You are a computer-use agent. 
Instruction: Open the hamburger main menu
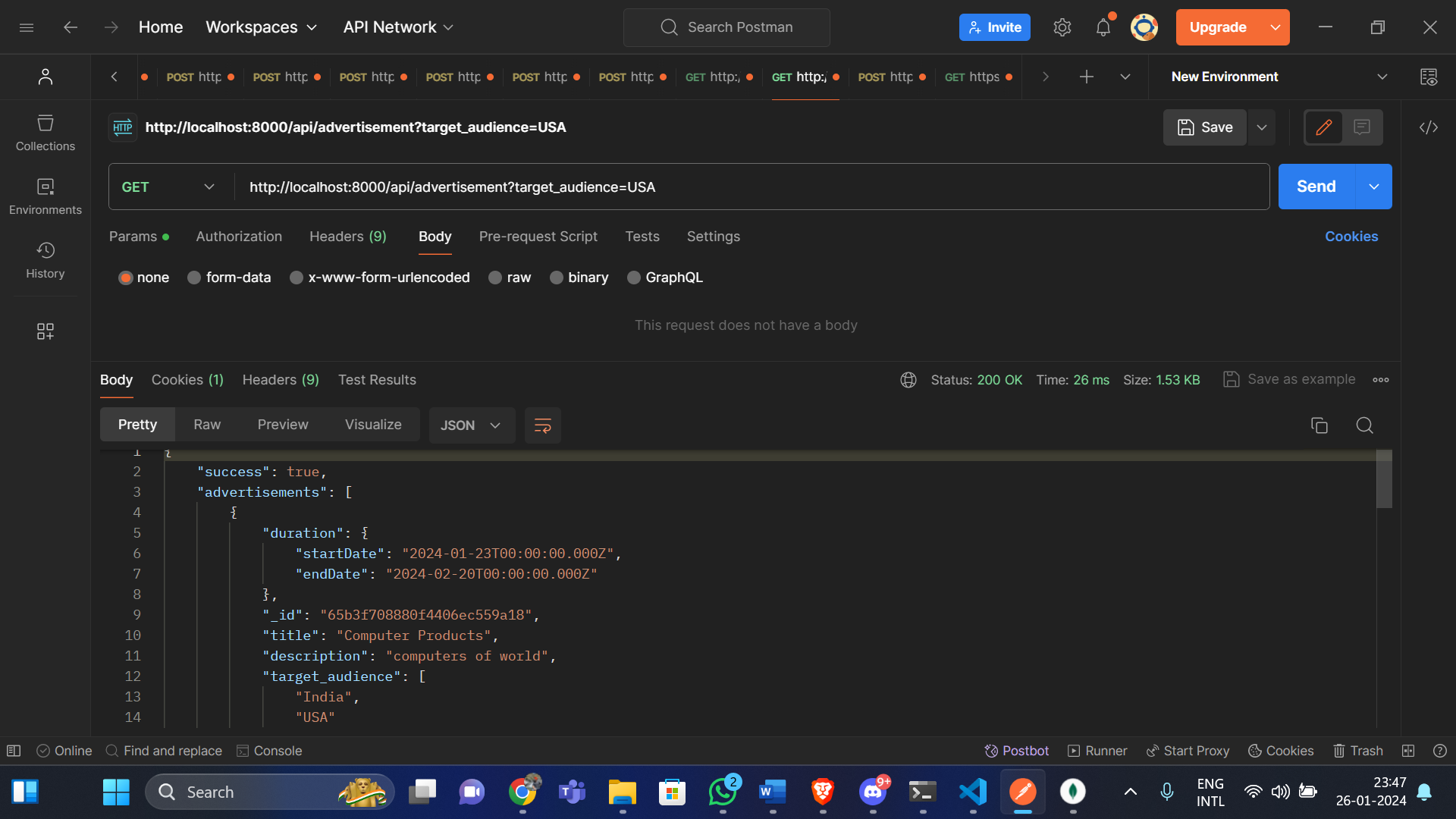pyautogui.click(x=27, y=27)
